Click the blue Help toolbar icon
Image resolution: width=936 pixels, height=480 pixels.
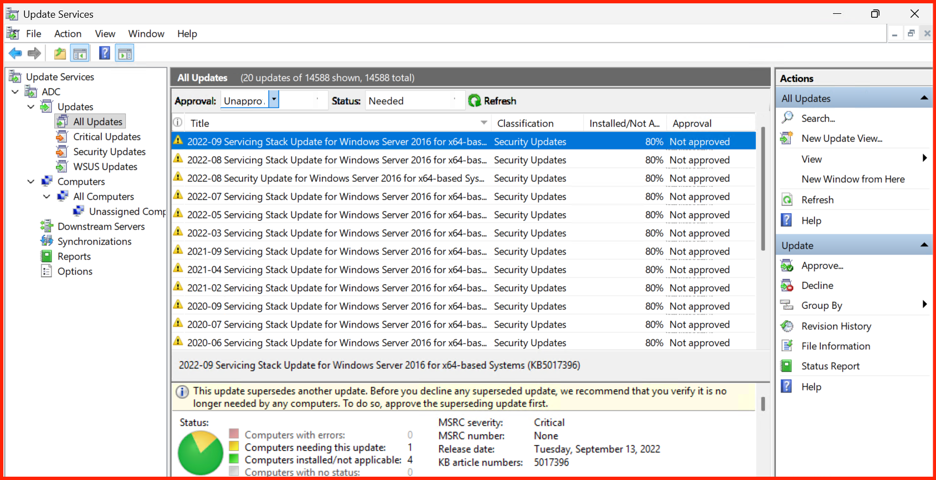point(104,54)
